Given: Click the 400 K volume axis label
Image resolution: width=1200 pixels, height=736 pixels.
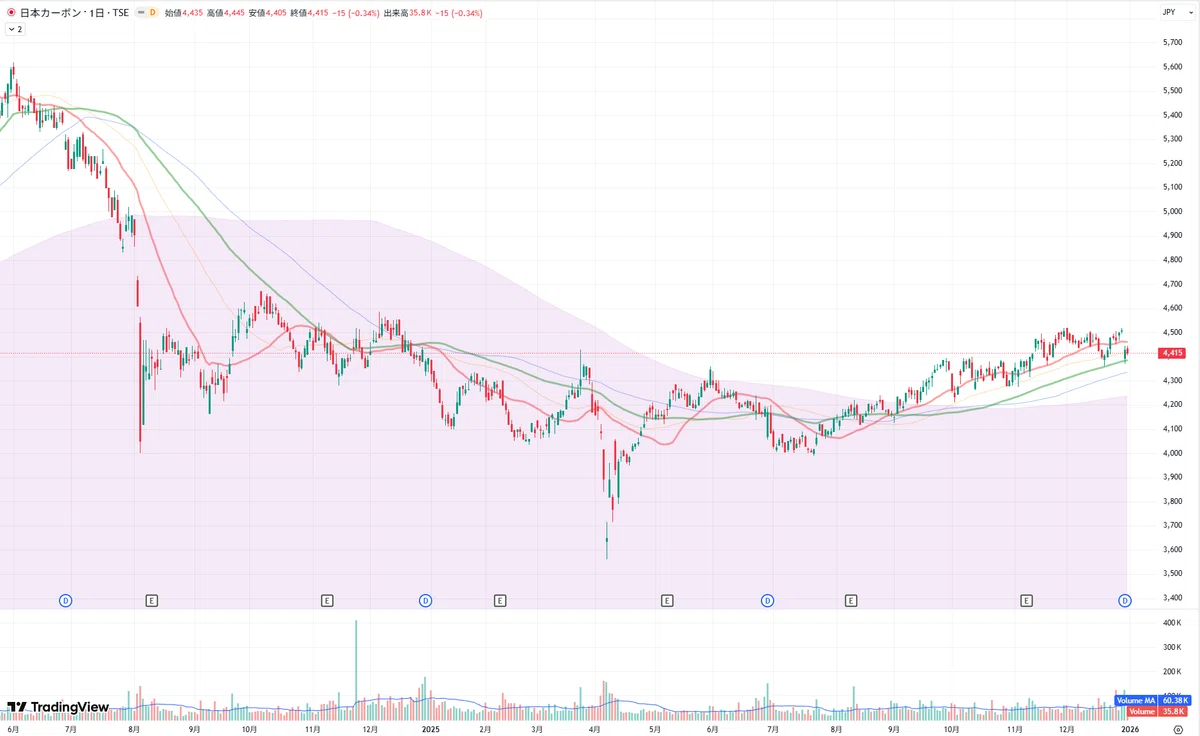Looking at the screenshot, I should coord(1173,623).
